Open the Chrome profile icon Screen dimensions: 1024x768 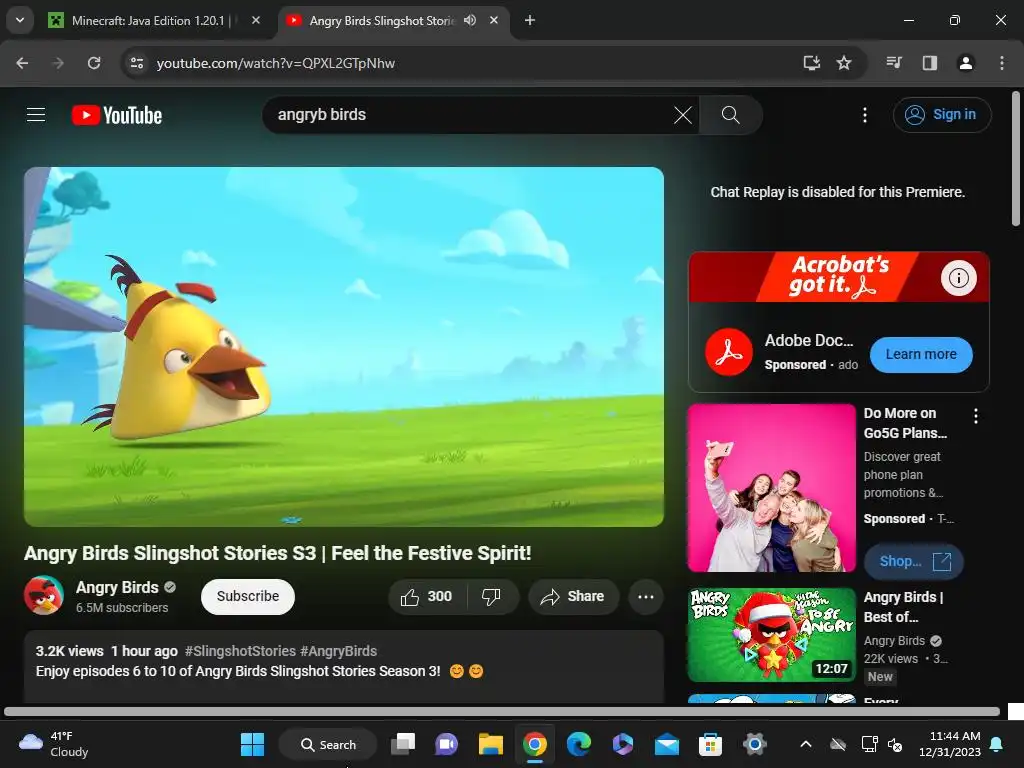[x=965, y=63]
